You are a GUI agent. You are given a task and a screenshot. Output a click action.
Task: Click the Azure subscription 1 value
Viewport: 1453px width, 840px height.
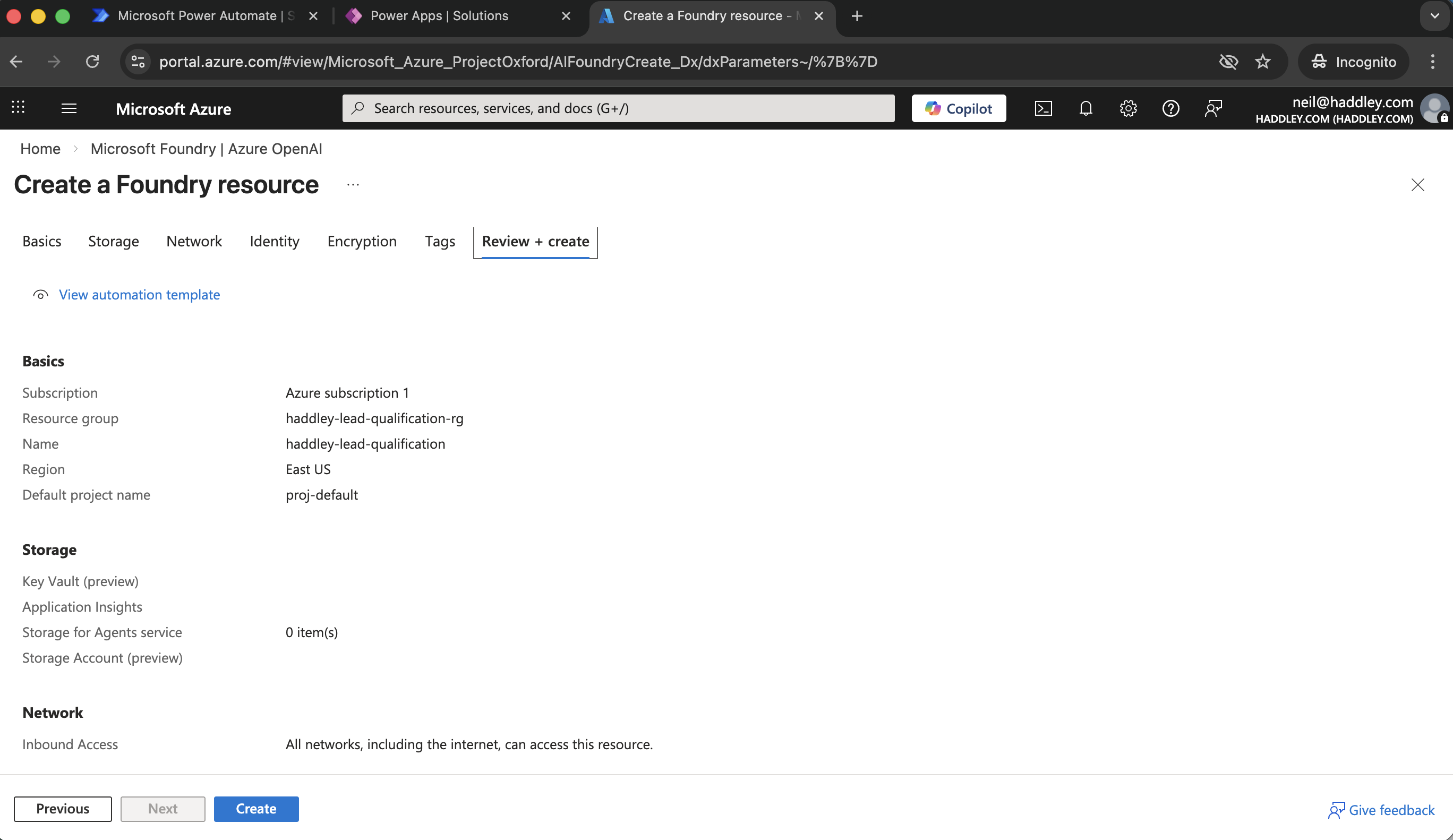[x=347, y=392]
